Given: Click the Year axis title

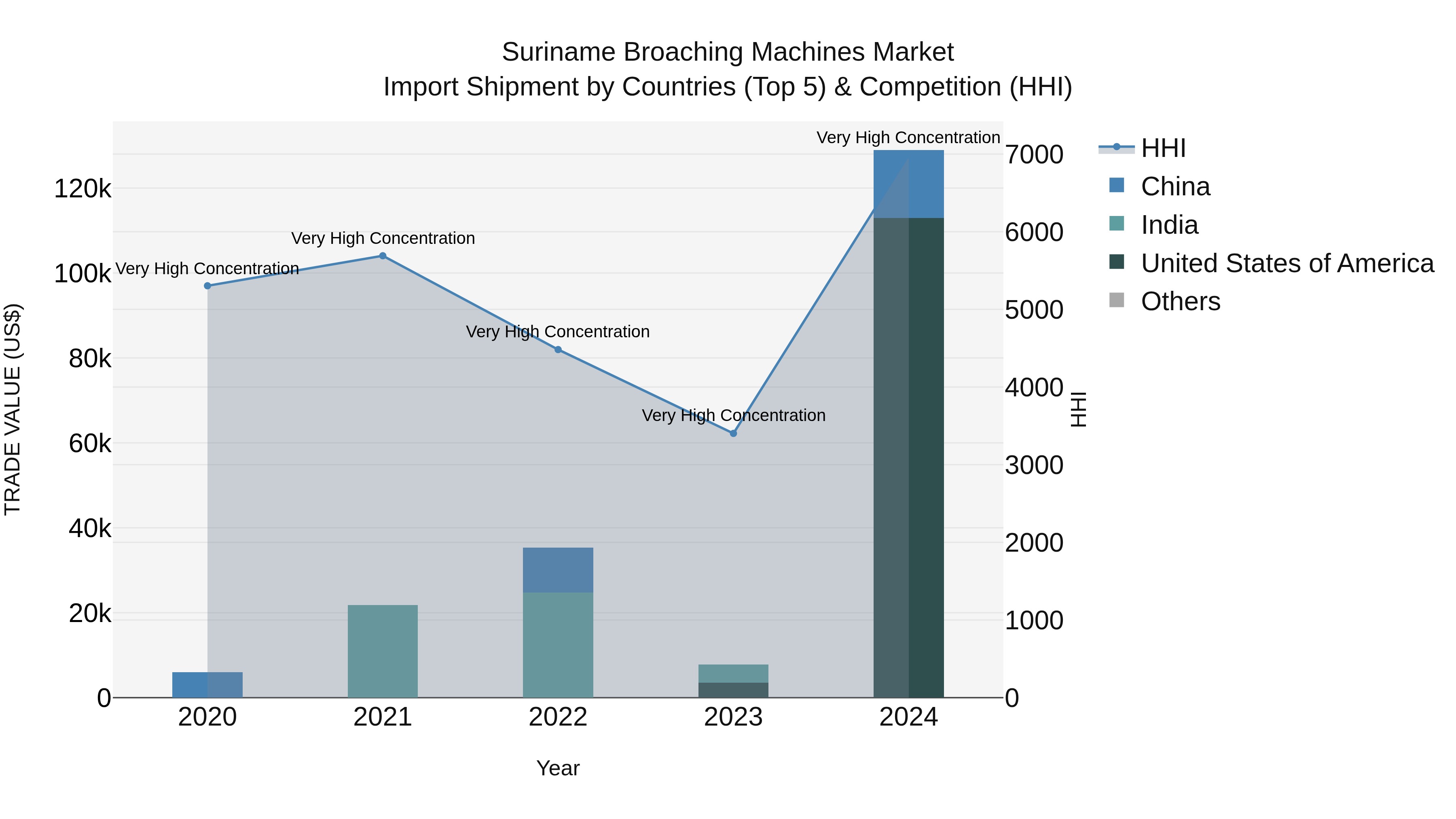Looking at the screenshot, I should click(x=558, y=769).
